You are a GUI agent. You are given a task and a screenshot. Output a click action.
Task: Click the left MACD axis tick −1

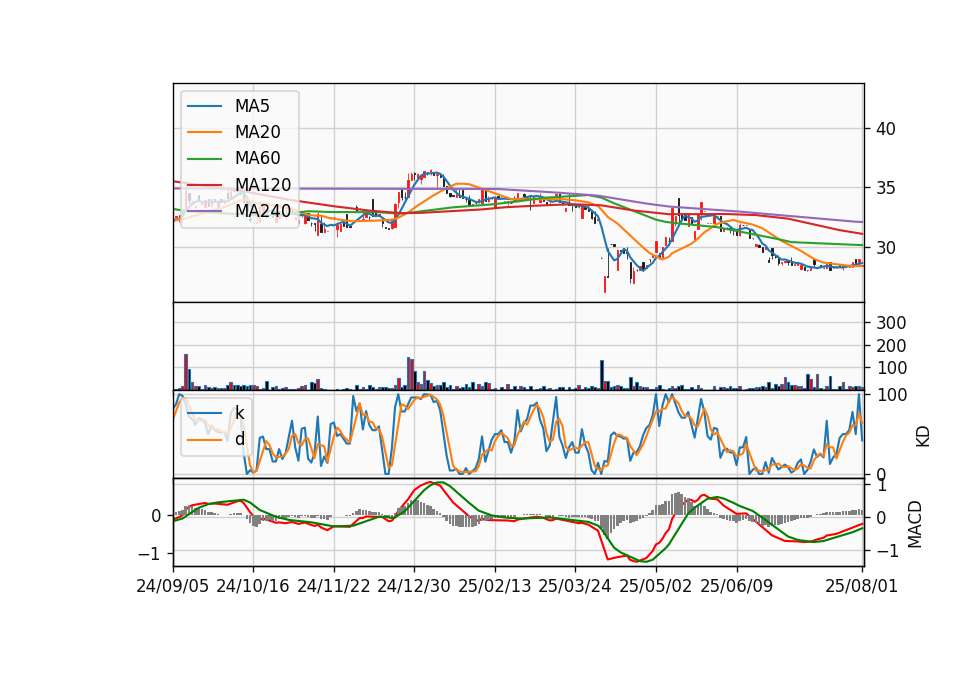click(149, 553)
